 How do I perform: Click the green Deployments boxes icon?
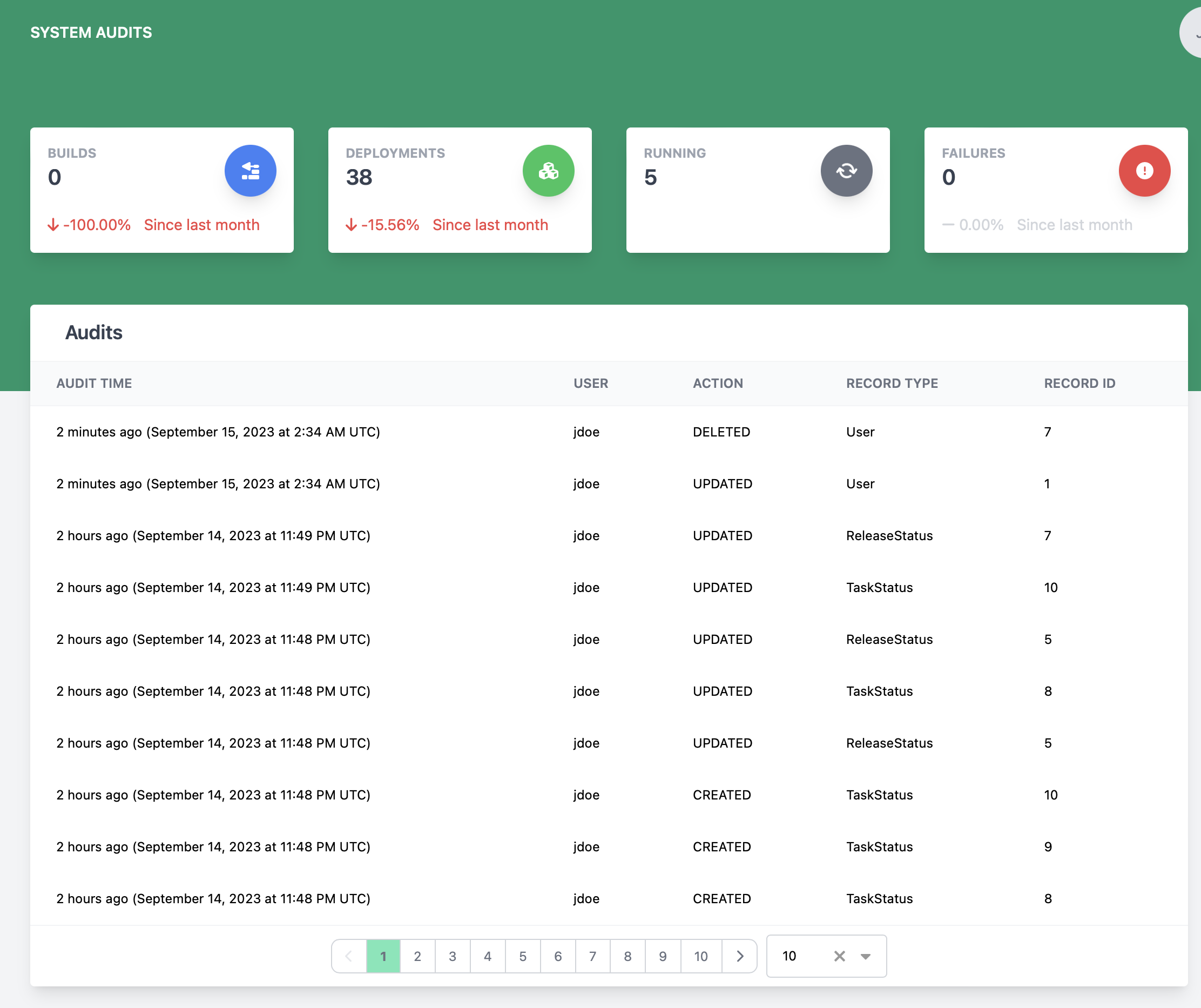pyautogui.click(x=548, y=171)
